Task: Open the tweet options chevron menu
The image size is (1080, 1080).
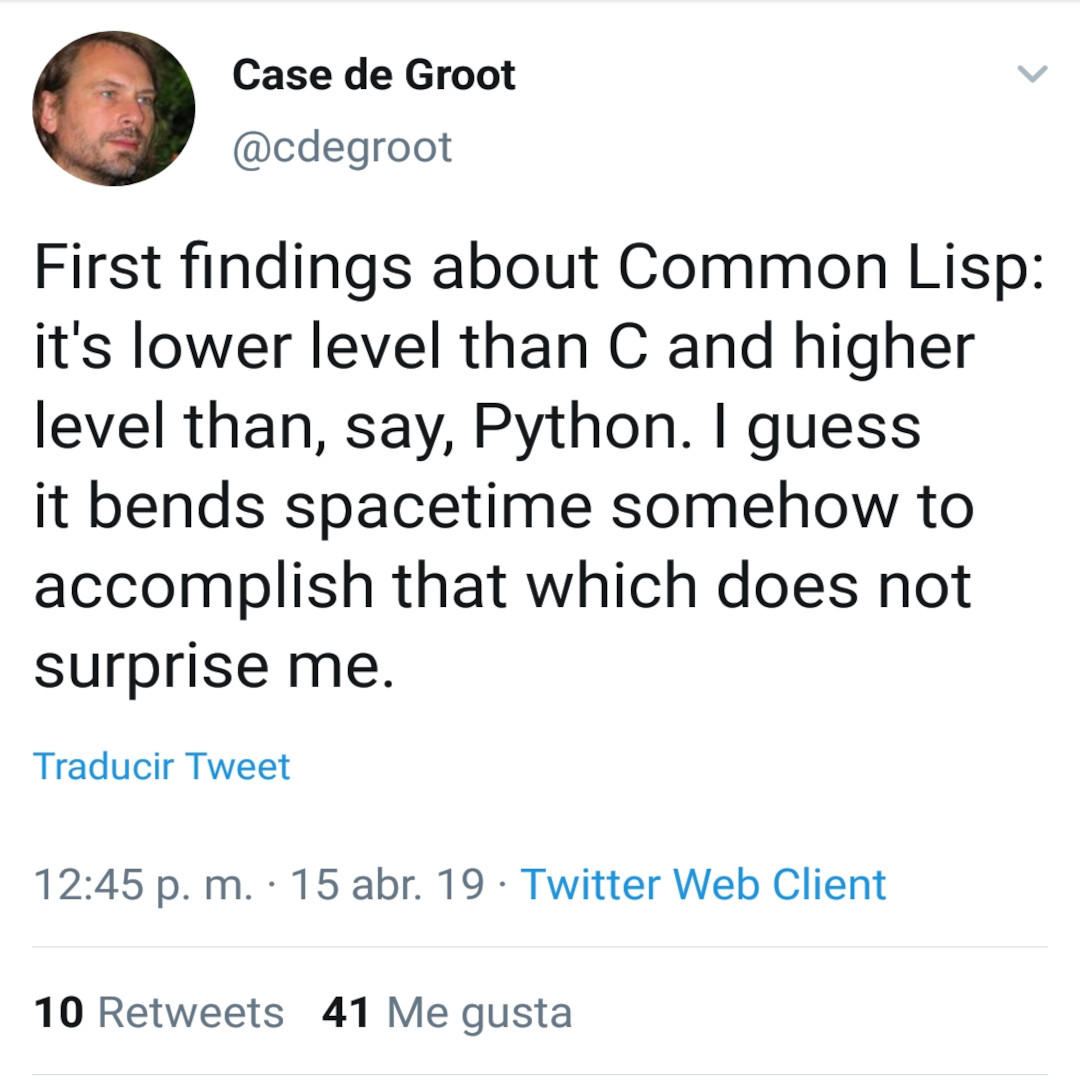Action: 1032,73
